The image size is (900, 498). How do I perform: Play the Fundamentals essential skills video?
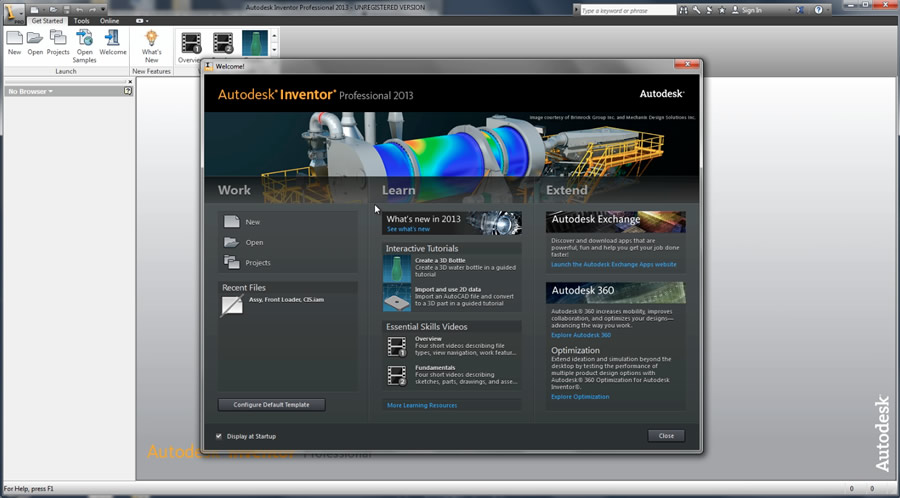click(452, 375)
